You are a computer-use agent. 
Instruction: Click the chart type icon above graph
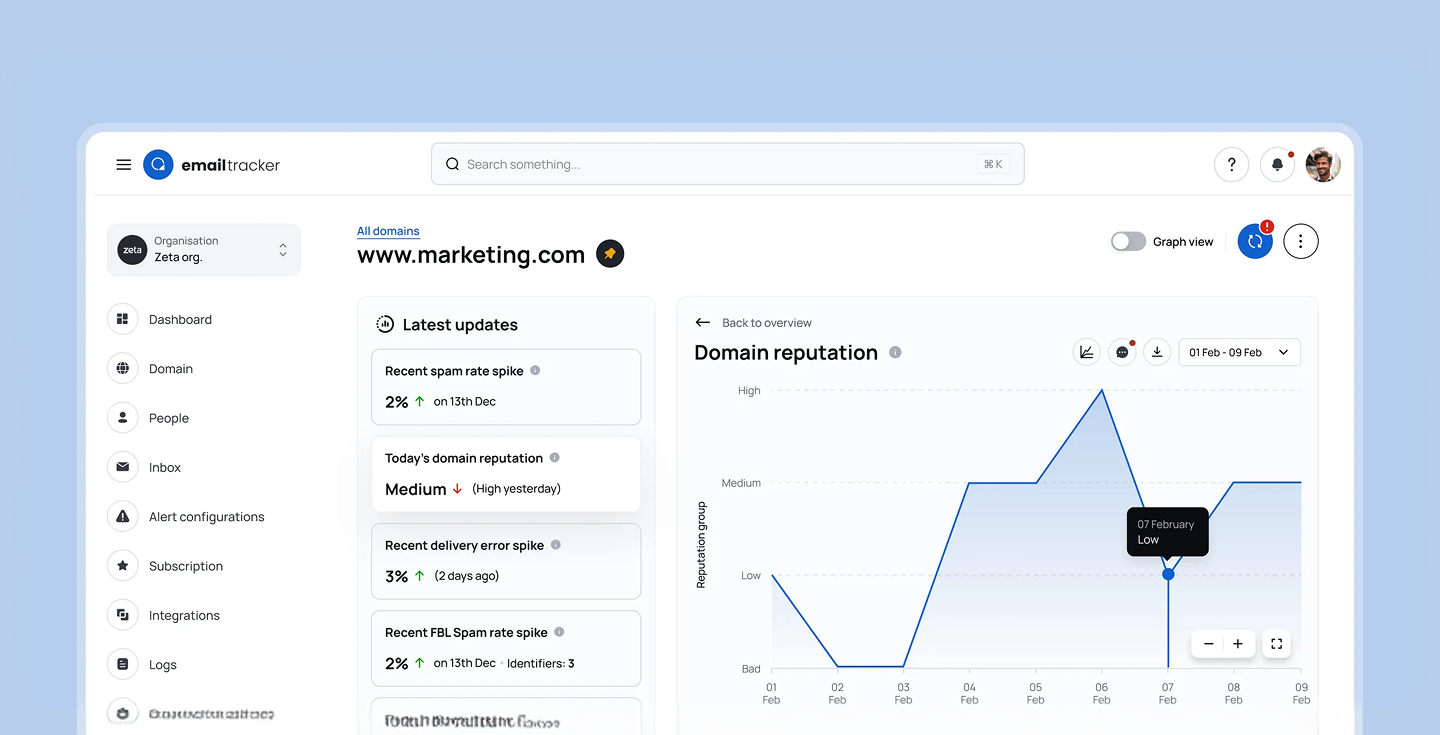click(x=1086, y=352)
